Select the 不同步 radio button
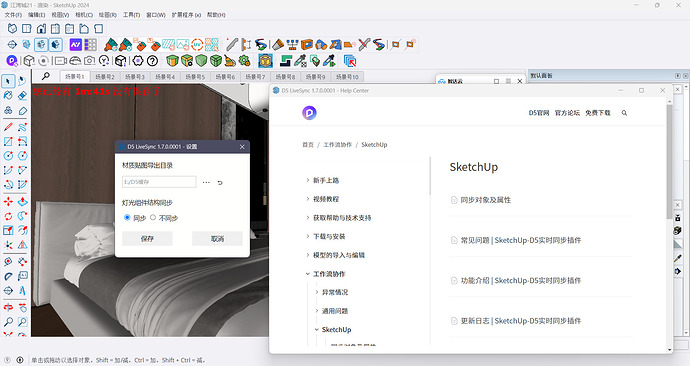 (153, 217)
